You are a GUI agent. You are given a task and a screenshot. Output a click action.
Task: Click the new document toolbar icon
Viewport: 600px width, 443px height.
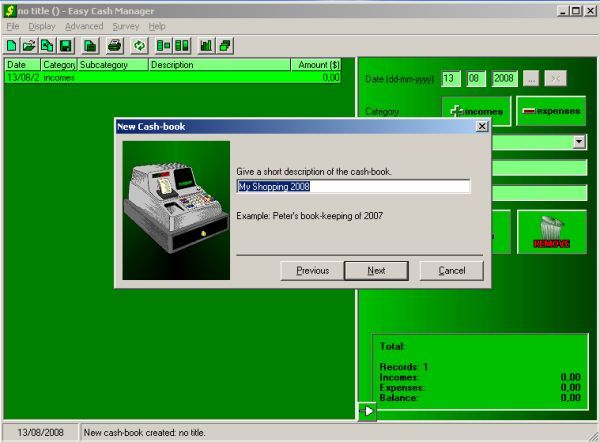click(11, 46)
